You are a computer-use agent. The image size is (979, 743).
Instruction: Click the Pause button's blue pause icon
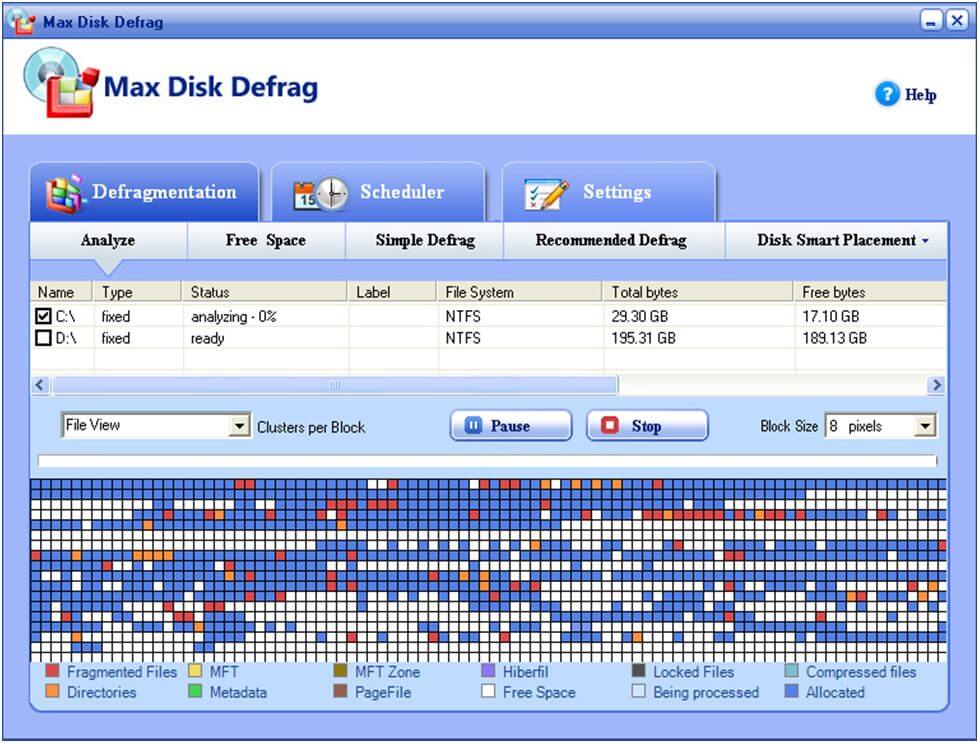coord(473,425)
